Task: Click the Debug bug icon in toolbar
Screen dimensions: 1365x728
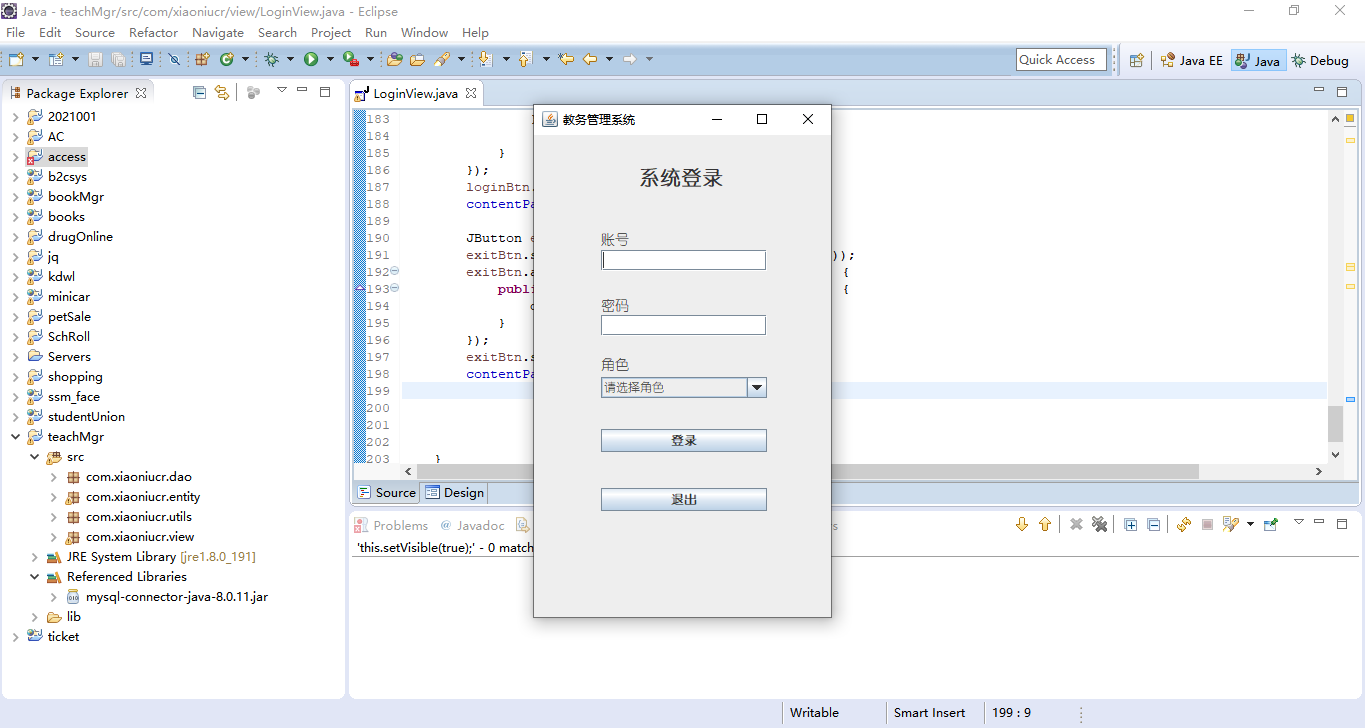Action: click(x=271, y=60)
